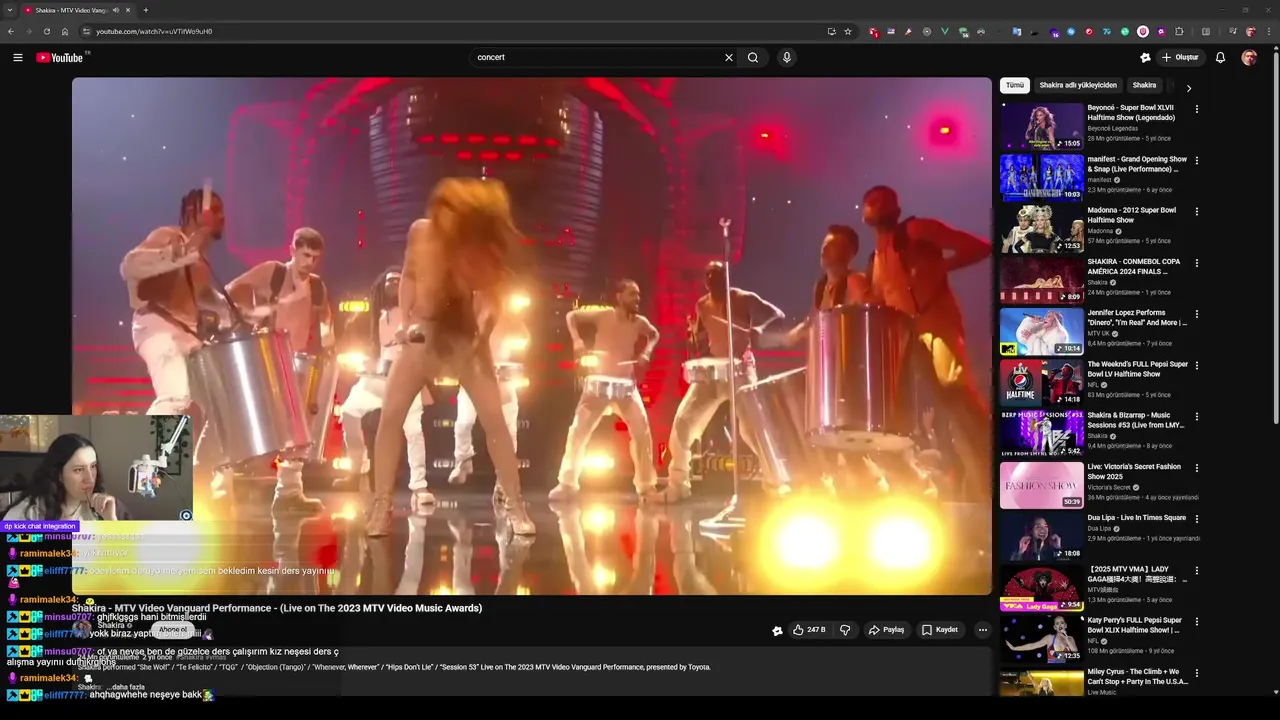This screenshot has width=1280, height=720.
Task: Click the video title 'Shakira - MTV Video Vanguard Performance'
Action: [x=277, y=608]
